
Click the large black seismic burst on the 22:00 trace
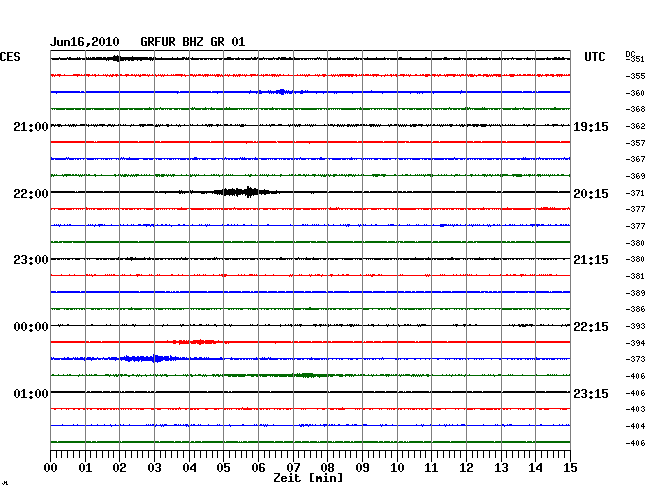(x=245, y=192)
